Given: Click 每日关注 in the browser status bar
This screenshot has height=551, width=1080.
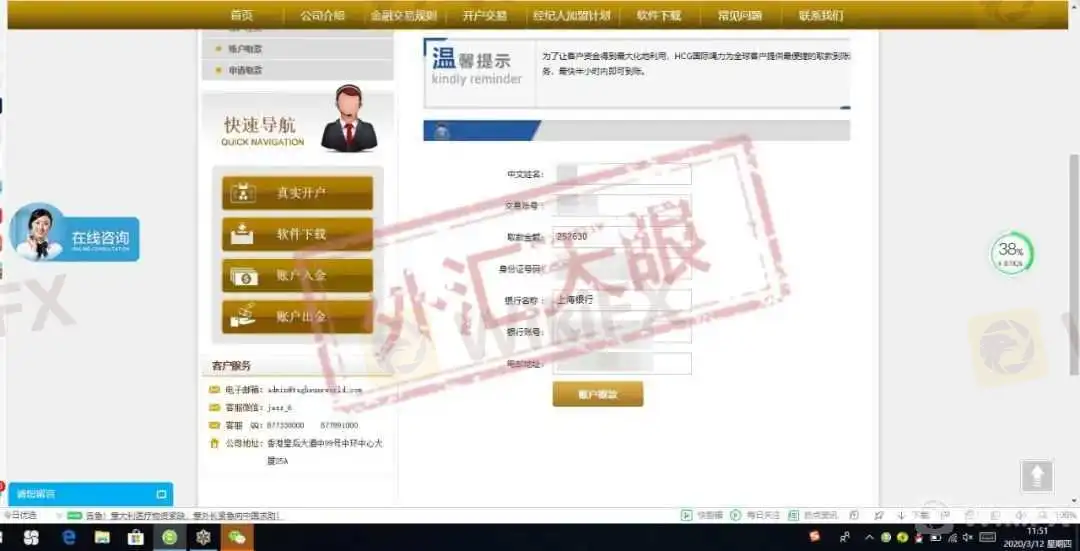Looking at the screenshot, I should click(x=756, y=515).
